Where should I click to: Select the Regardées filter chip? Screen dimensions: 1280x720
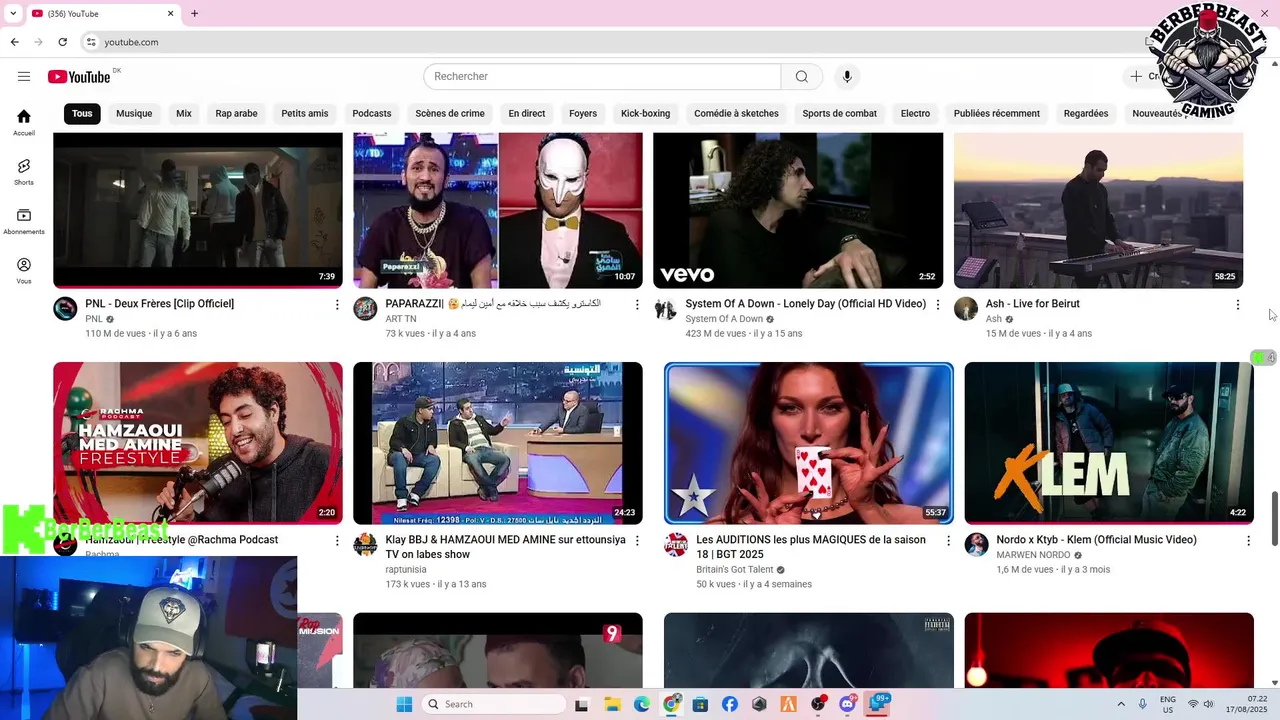[x=1086, y=114]
